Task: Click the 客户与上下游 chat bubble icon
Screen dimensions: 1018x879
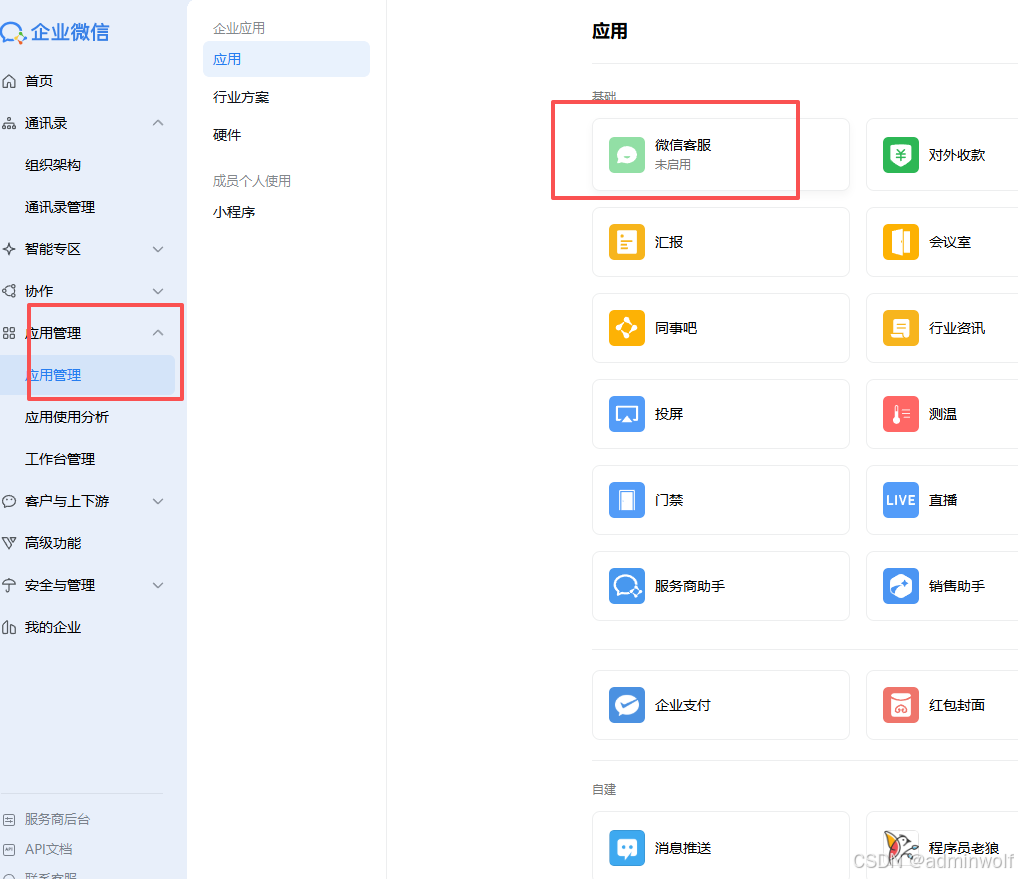Action: click(x=9, y=501)
